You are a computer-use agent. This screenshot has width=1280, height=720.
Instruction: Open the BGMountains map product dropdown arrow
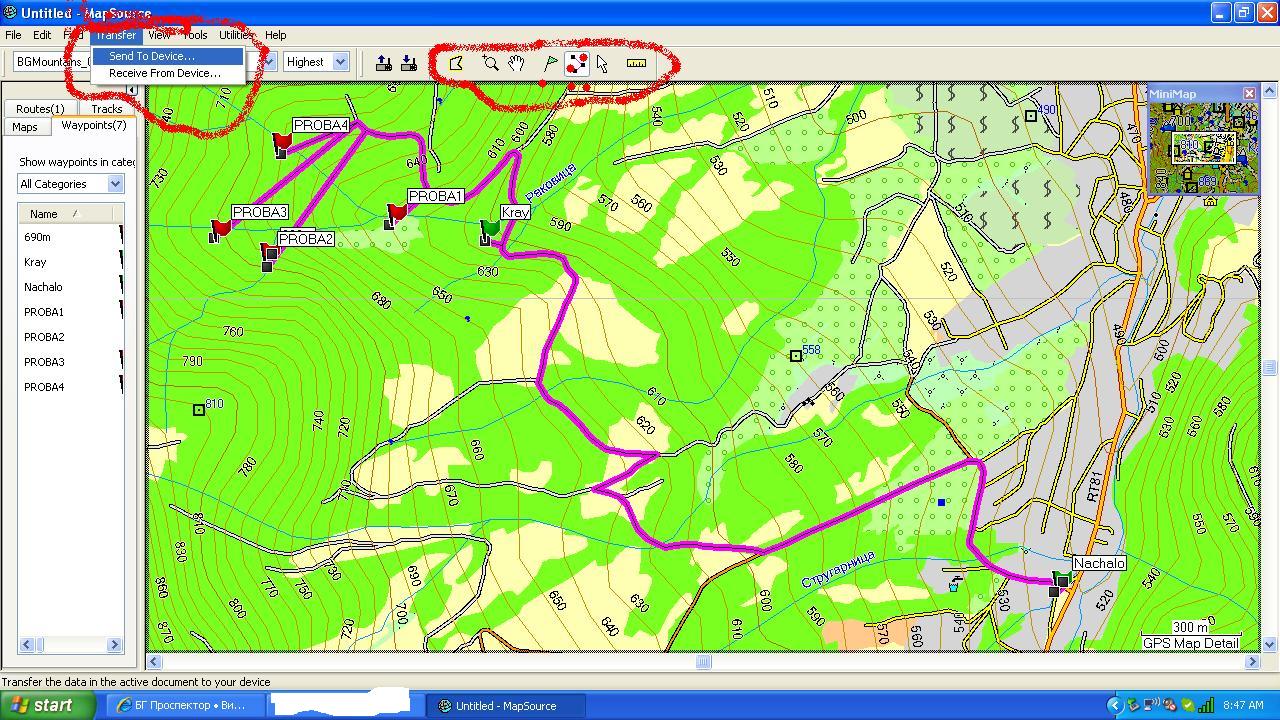pyautogui.click(x=268, y=62)
